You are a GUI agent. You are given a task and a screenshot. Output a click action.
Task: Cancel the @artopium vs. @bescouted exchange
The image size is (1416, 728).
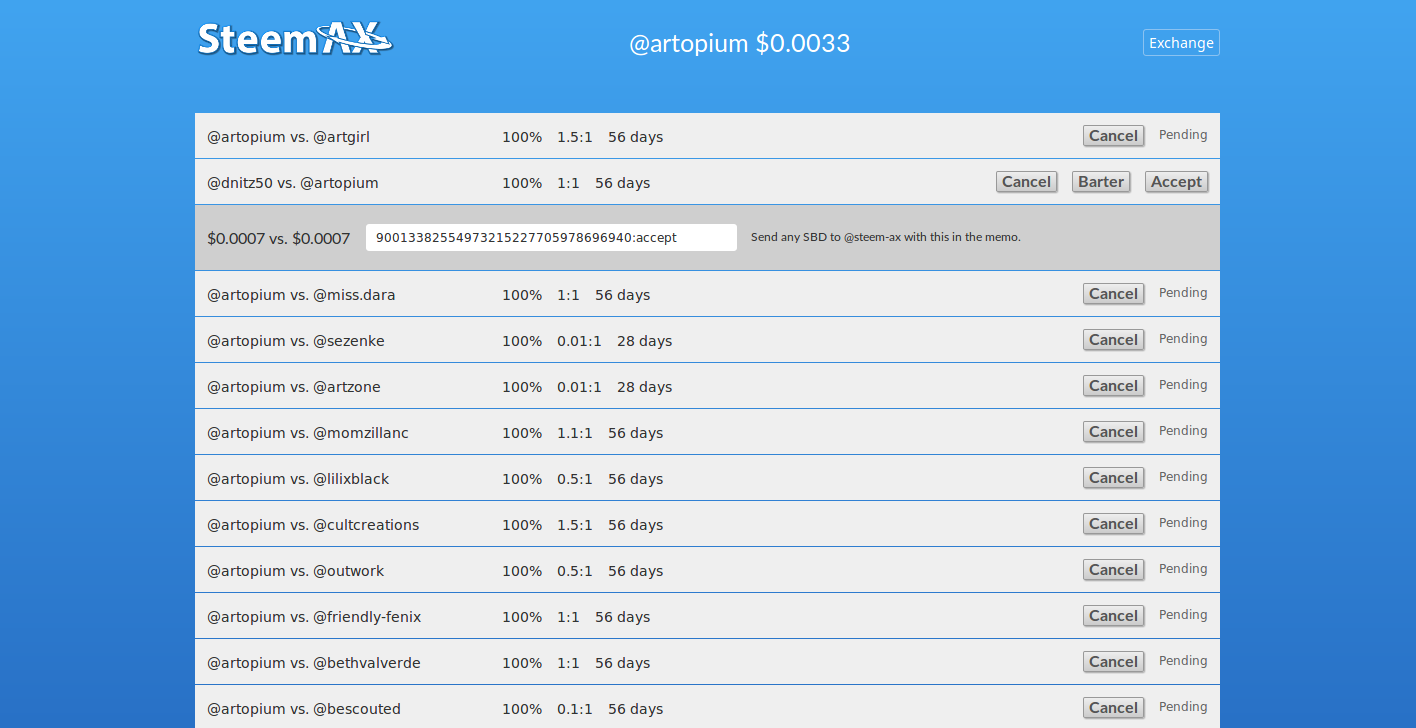(x=1114, y=708)
